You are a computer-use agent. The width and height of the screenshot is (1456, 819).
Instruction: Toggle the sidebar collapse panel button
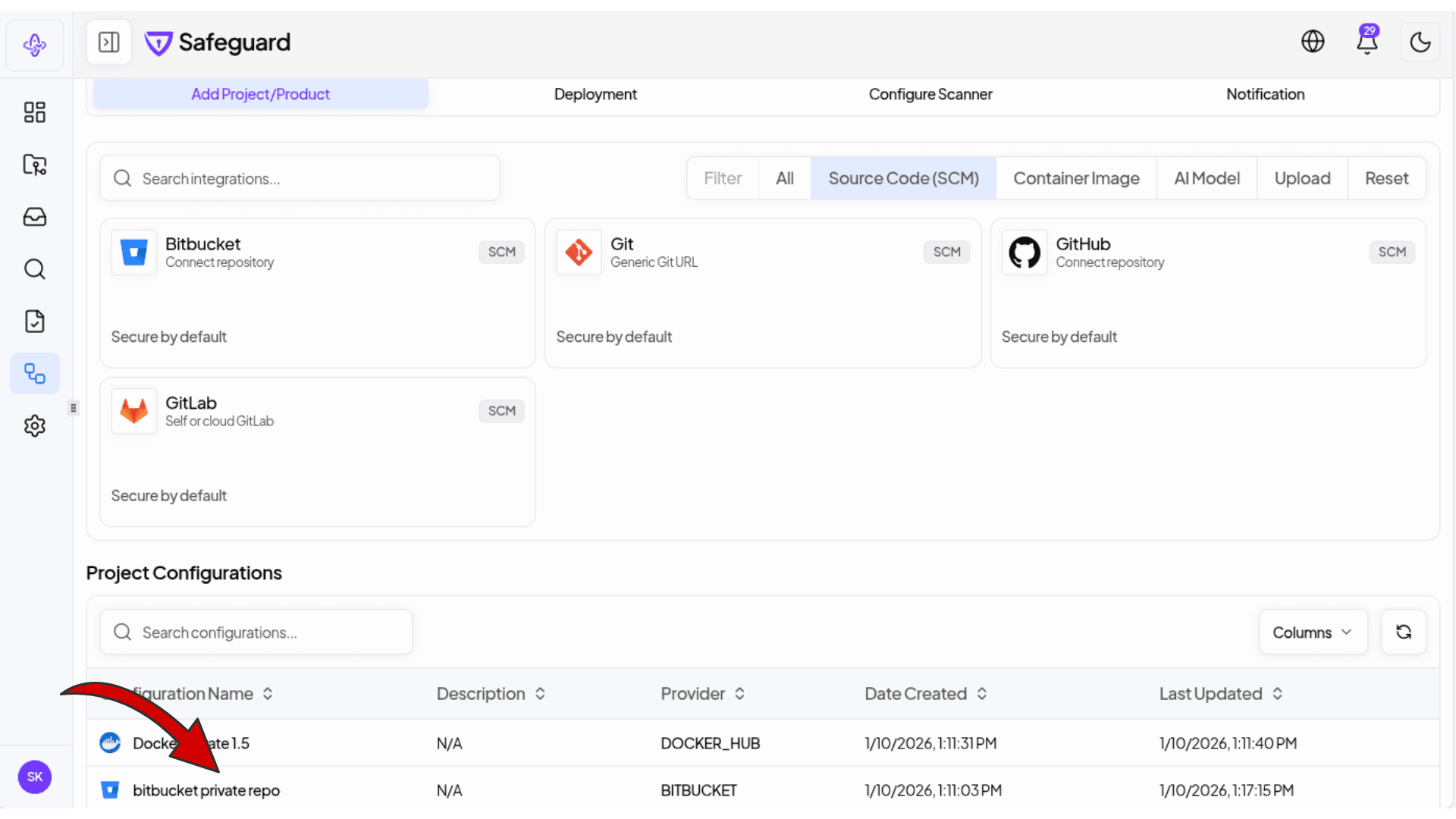pos(109,42)
